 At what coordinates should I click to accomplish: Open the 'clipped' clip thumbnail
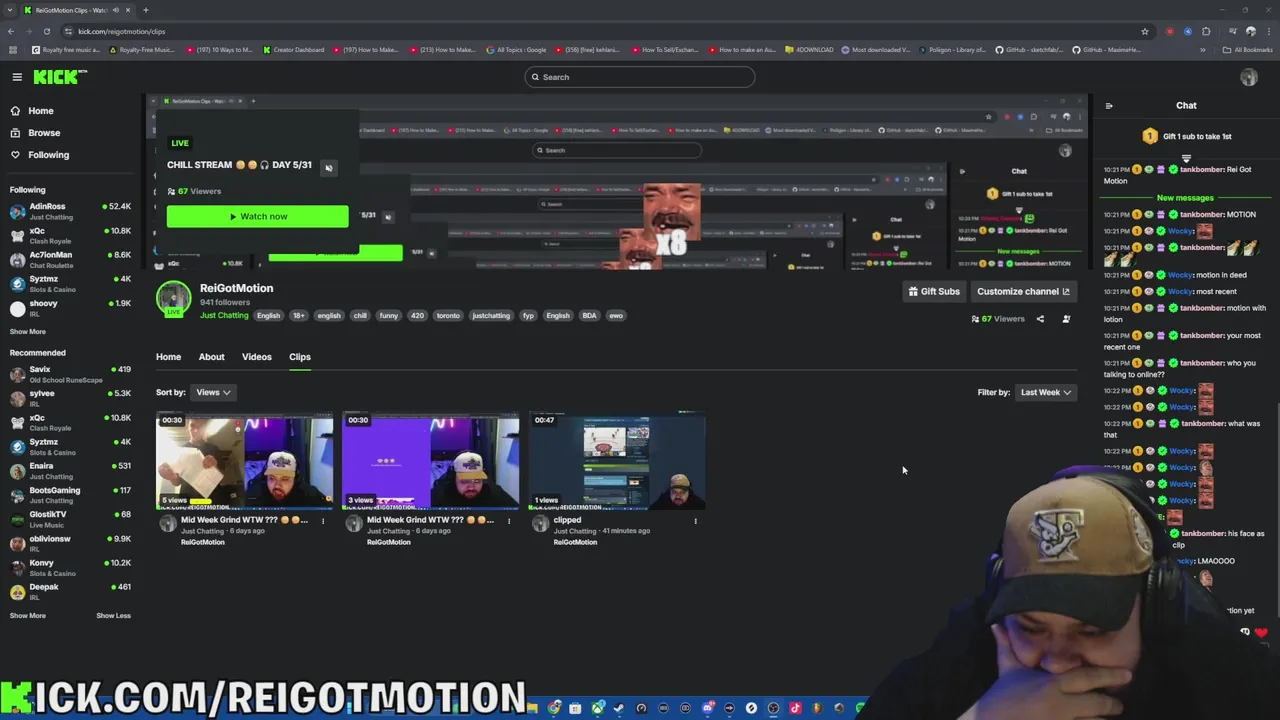pyautogui.click(x=616, y=462)
